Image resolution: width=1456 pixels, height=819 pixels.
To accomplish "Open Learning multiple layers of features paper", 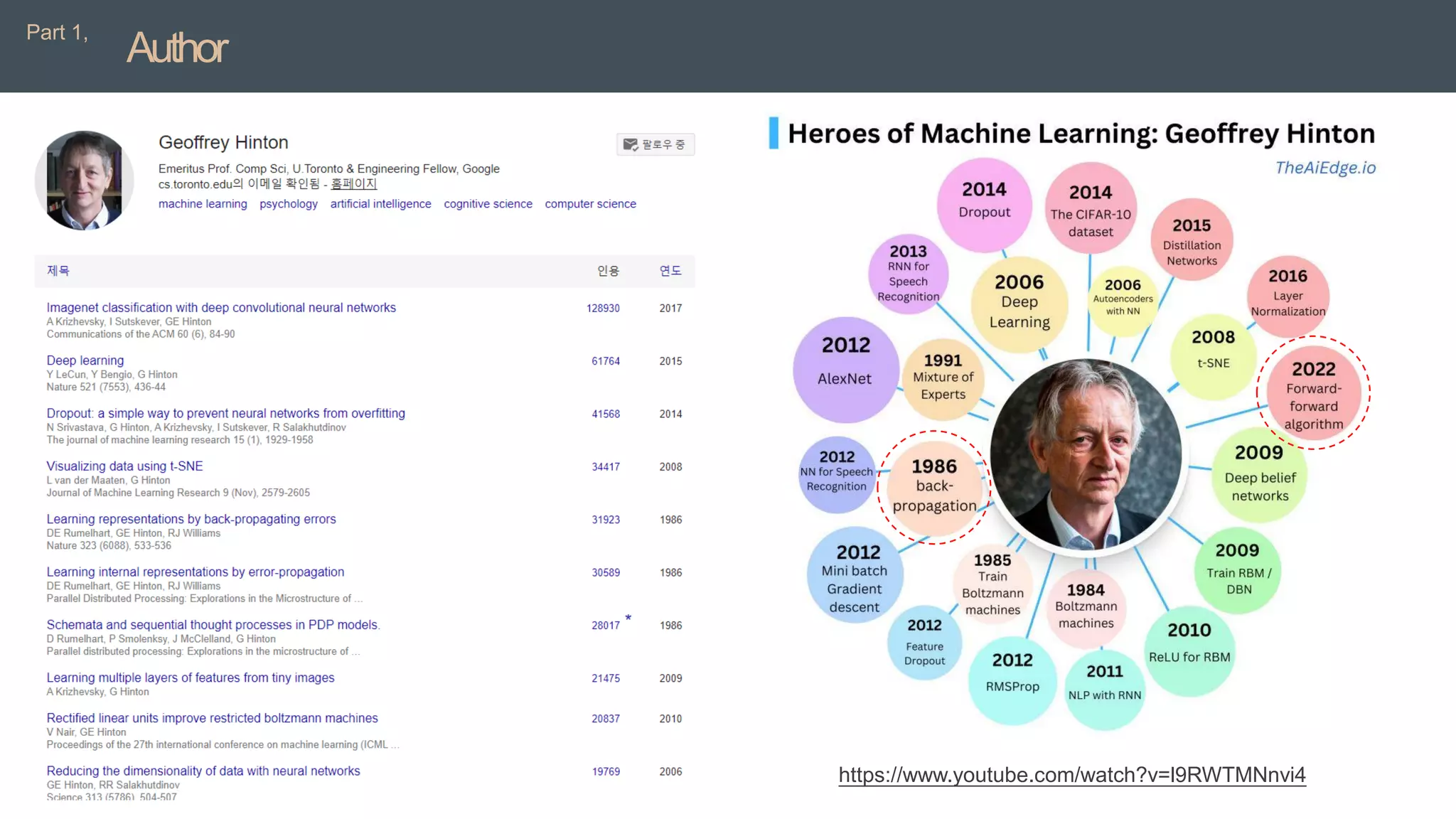I will point(191,678).
